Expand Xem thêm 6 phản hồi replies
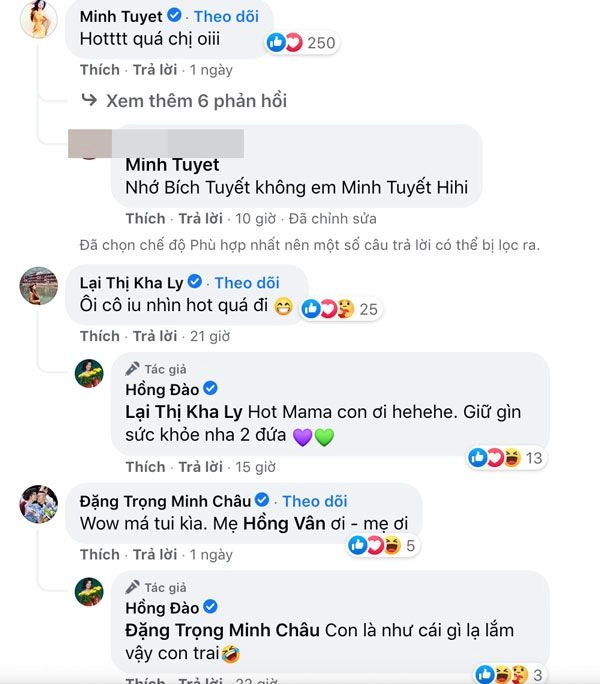Image resolution: width=600 pixels, height=684 pixels. click(x=184, y=101)
